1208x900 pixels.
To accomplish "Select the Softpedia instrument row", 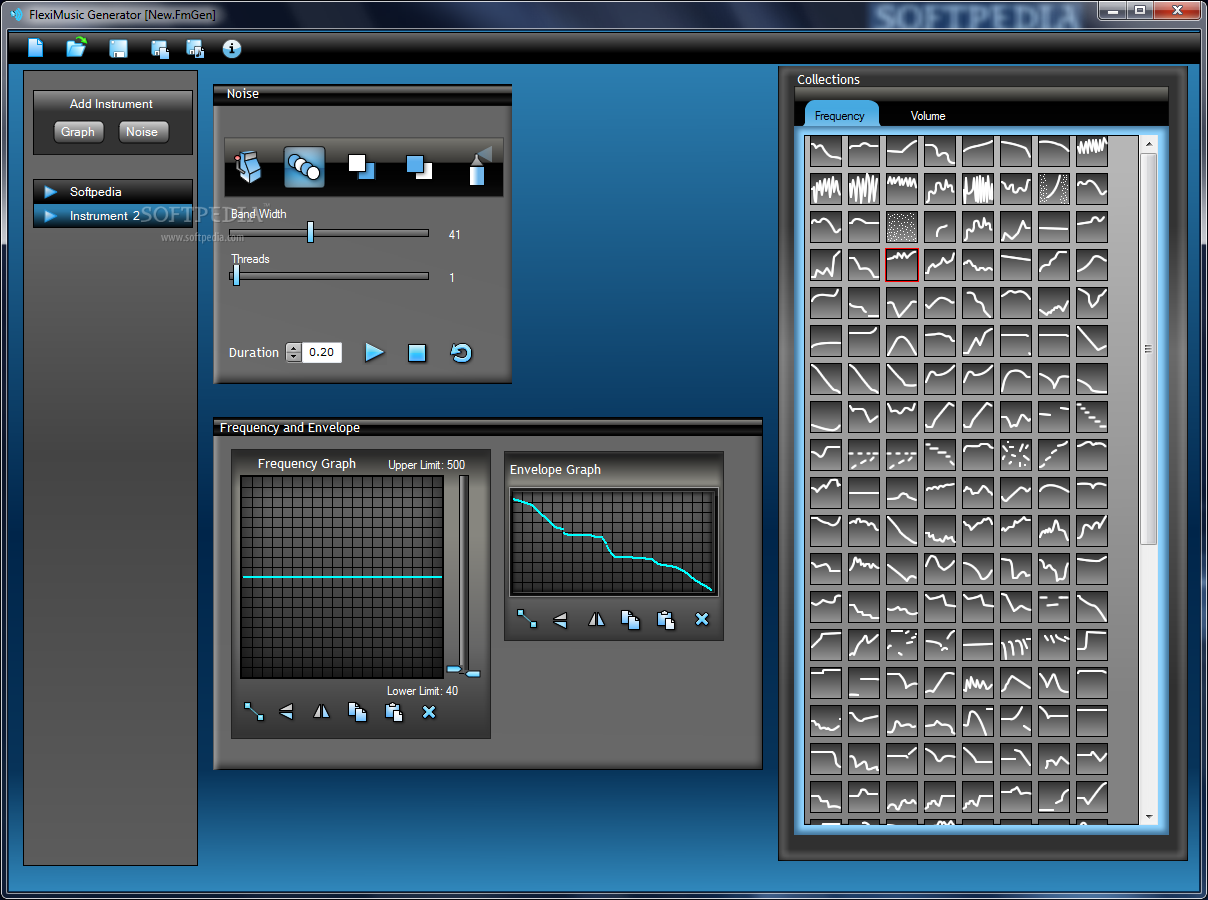I will [113, 192].
